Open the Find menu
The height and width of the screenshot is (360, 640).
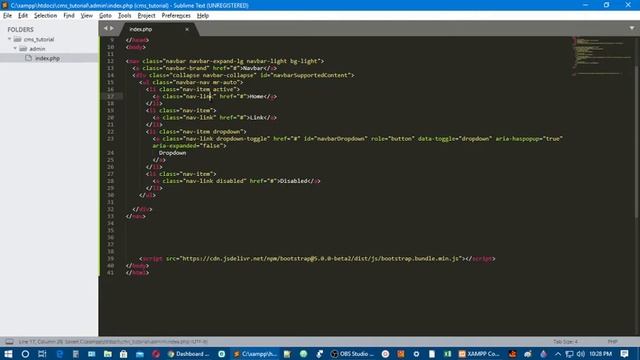coord(69,16)
